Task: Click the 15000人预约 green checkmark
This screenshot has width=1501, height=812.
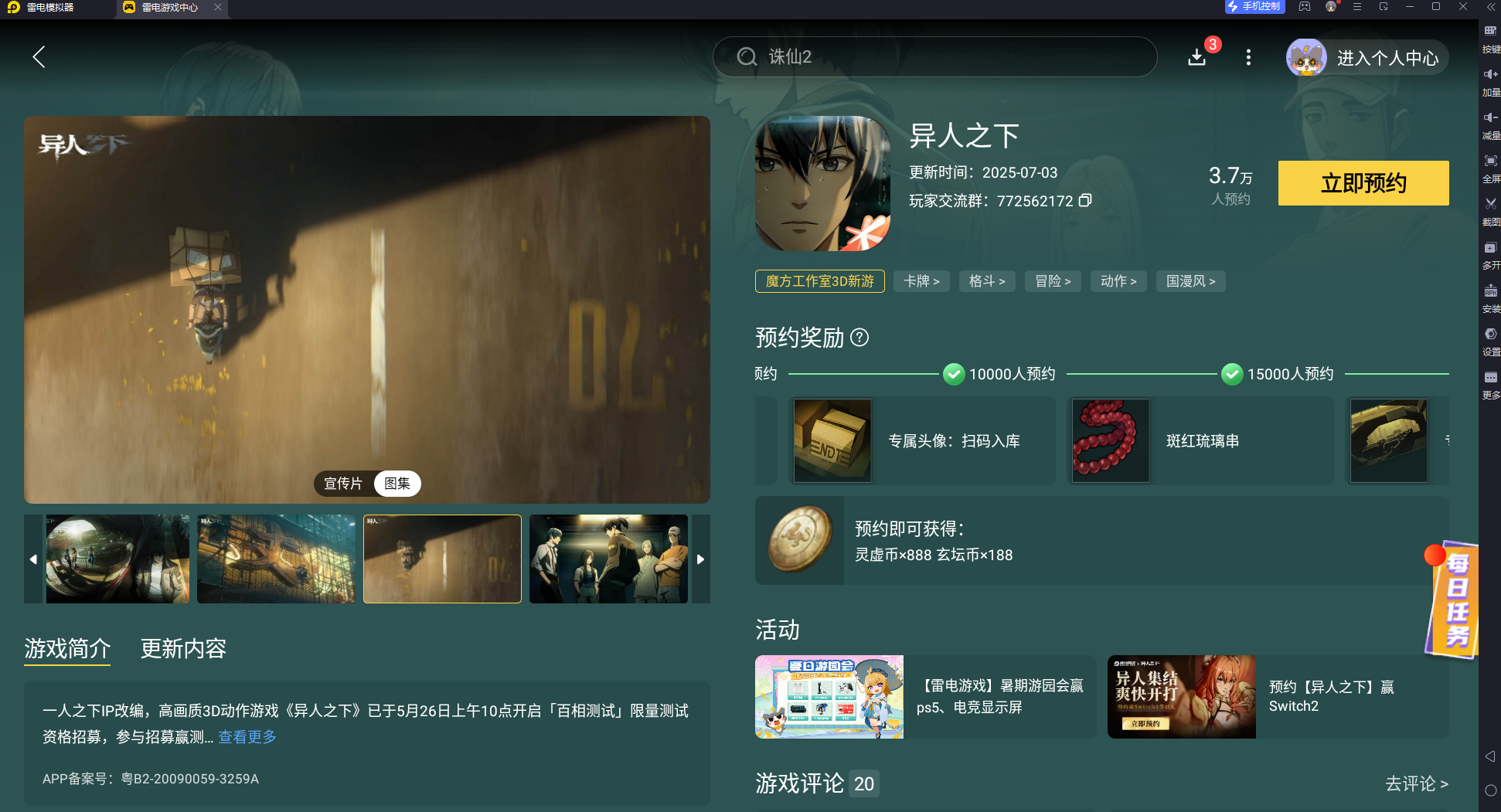Action: coord(1232,374)
